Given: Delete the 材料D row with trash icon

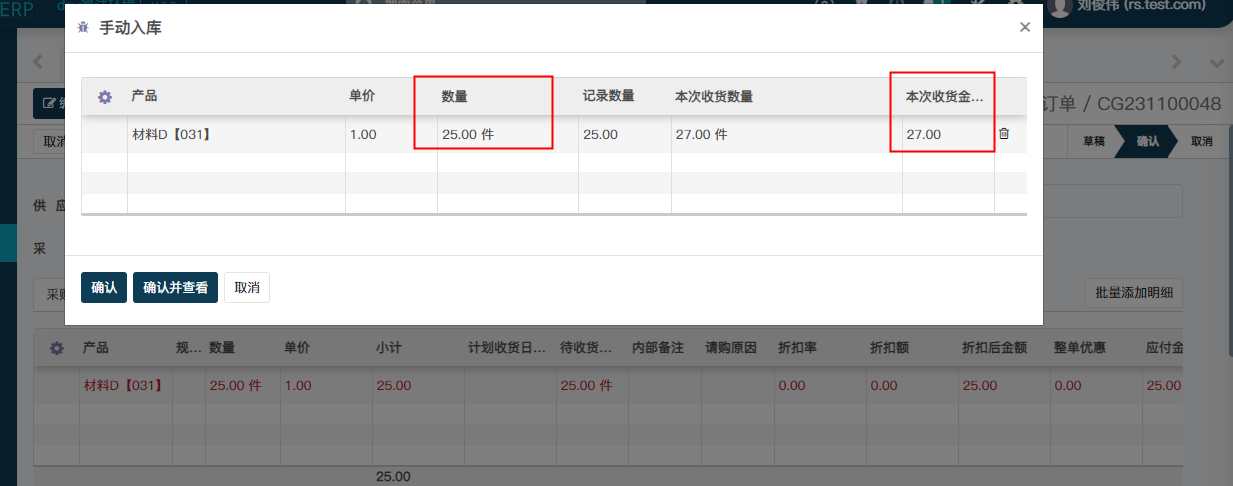Looking at the screenshot, I should (x=1004, y=134).
